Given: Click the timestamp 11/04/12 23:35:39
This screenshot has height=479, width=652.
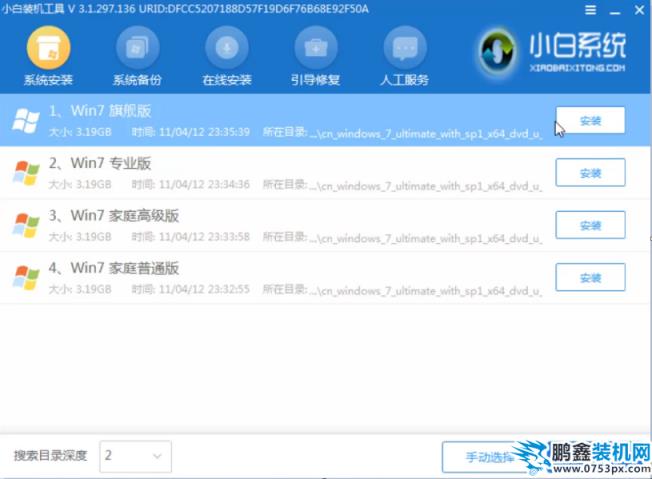Looking at the screenshot, I should 204,132.
